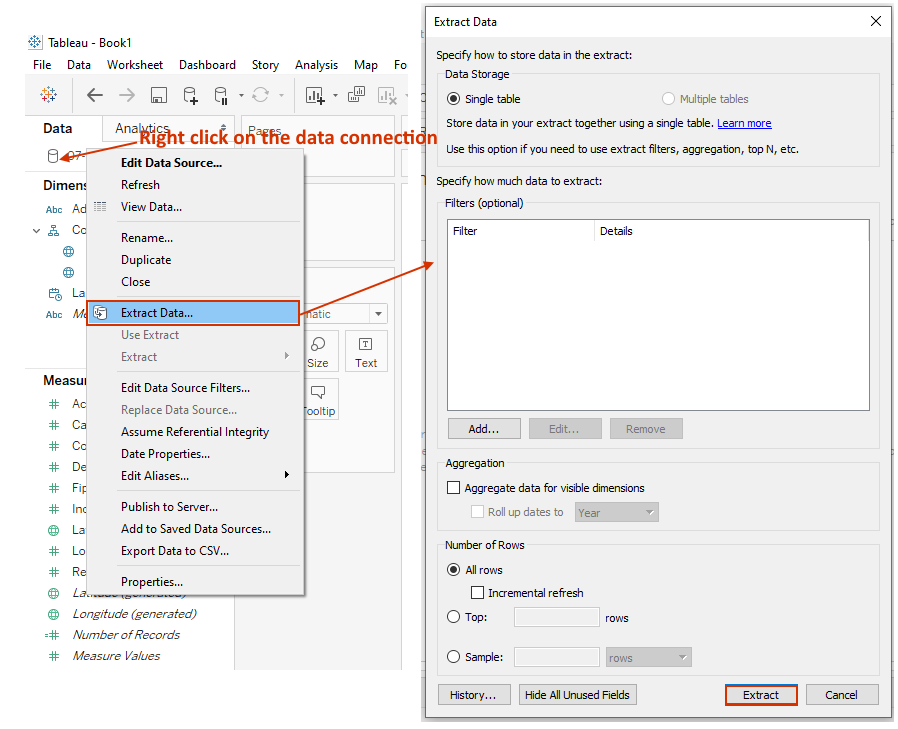Click Hide All Unused Fields button
This screenshot has height=729, width=898.
pyautogui.click(x=577, y=695)
